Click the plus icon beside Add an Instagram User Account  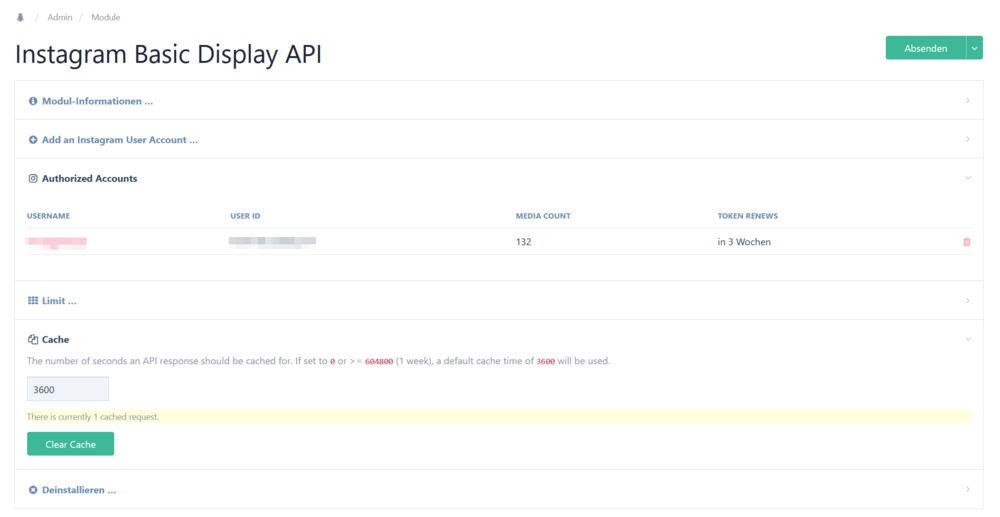click(x=33, y=140)
